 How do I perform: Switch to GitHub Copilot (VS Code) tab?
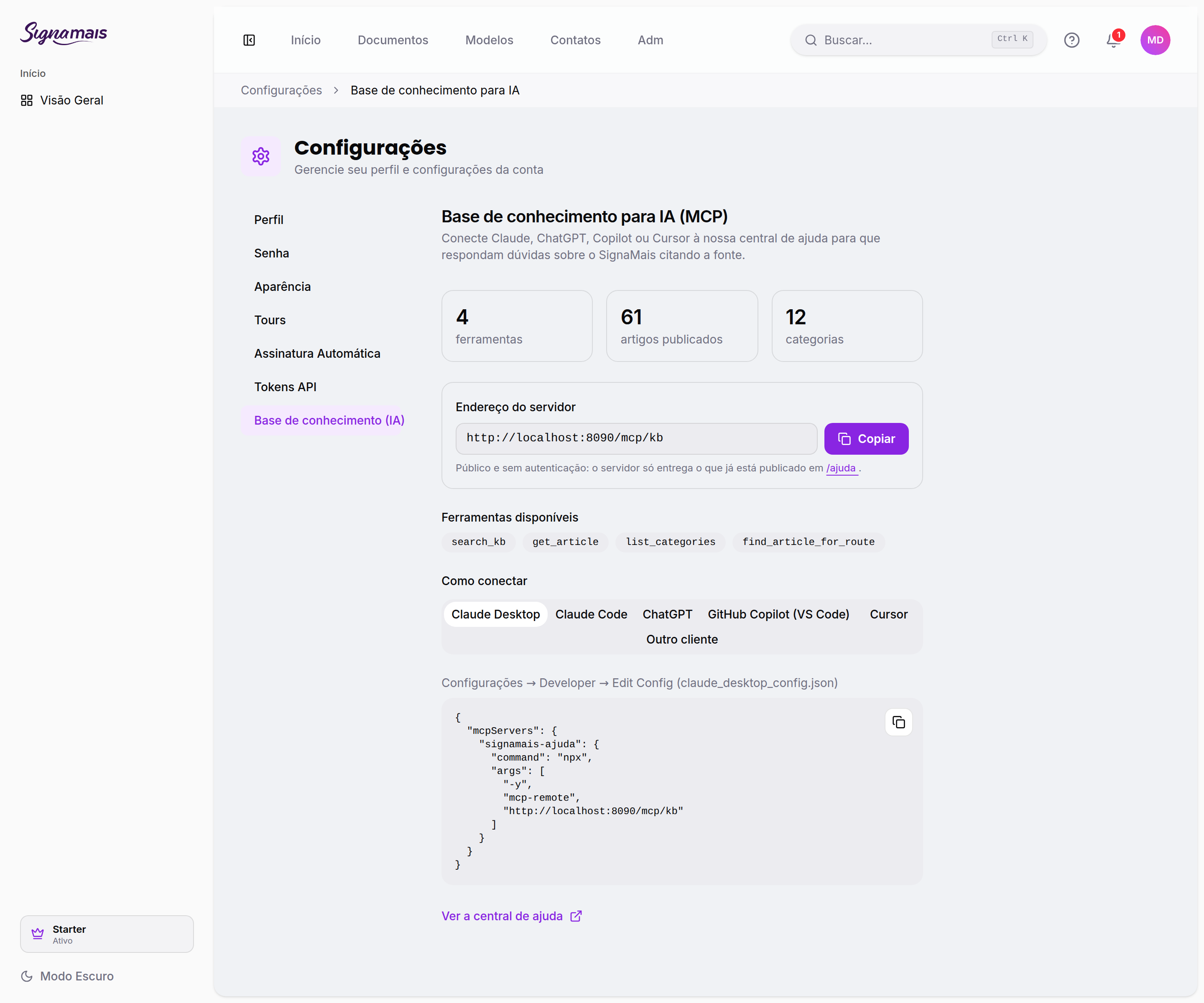coord(778,614)
